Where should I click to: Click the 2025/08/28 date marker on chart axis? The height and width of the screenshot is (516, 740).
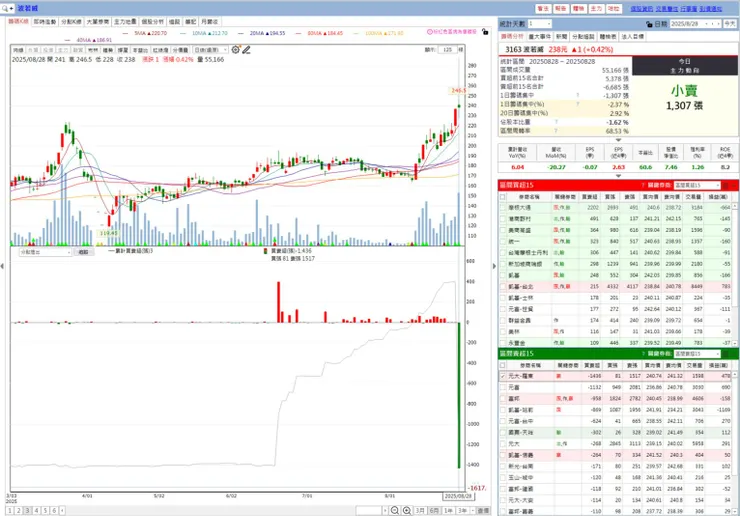point(458,496)
